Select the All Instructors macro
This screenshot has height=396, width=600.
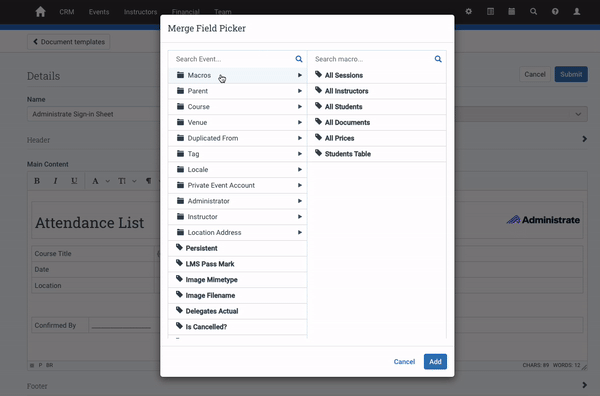point(377,91)
